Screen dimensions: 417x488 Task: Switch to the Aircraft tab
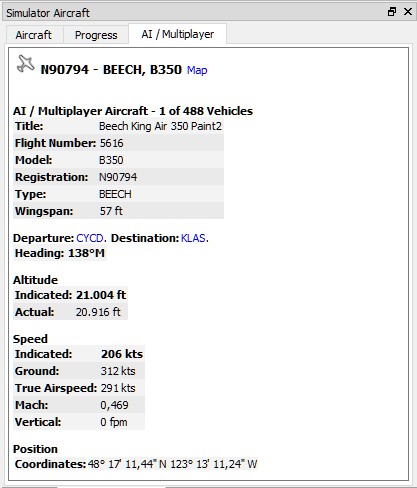(33, 35)
